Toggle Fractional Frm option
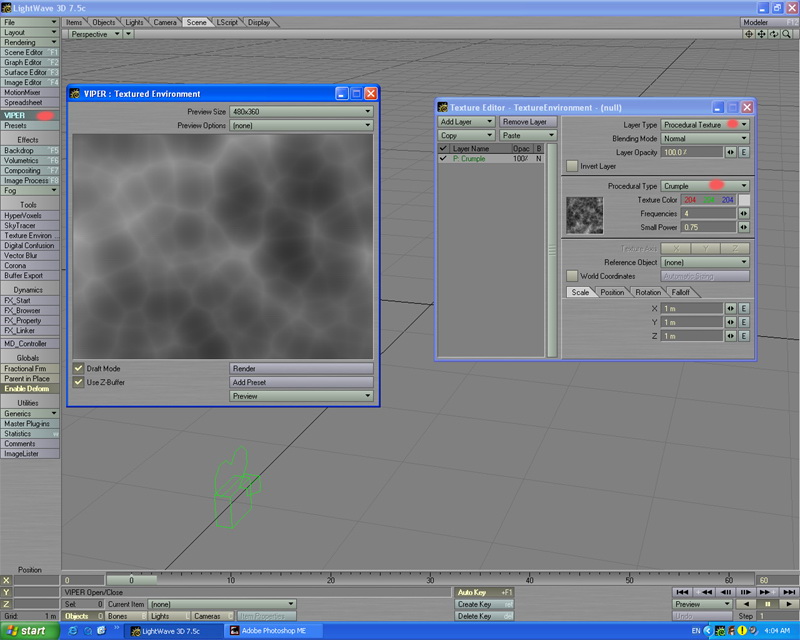This screenshot has height=640, width=800. pos(30,368)
